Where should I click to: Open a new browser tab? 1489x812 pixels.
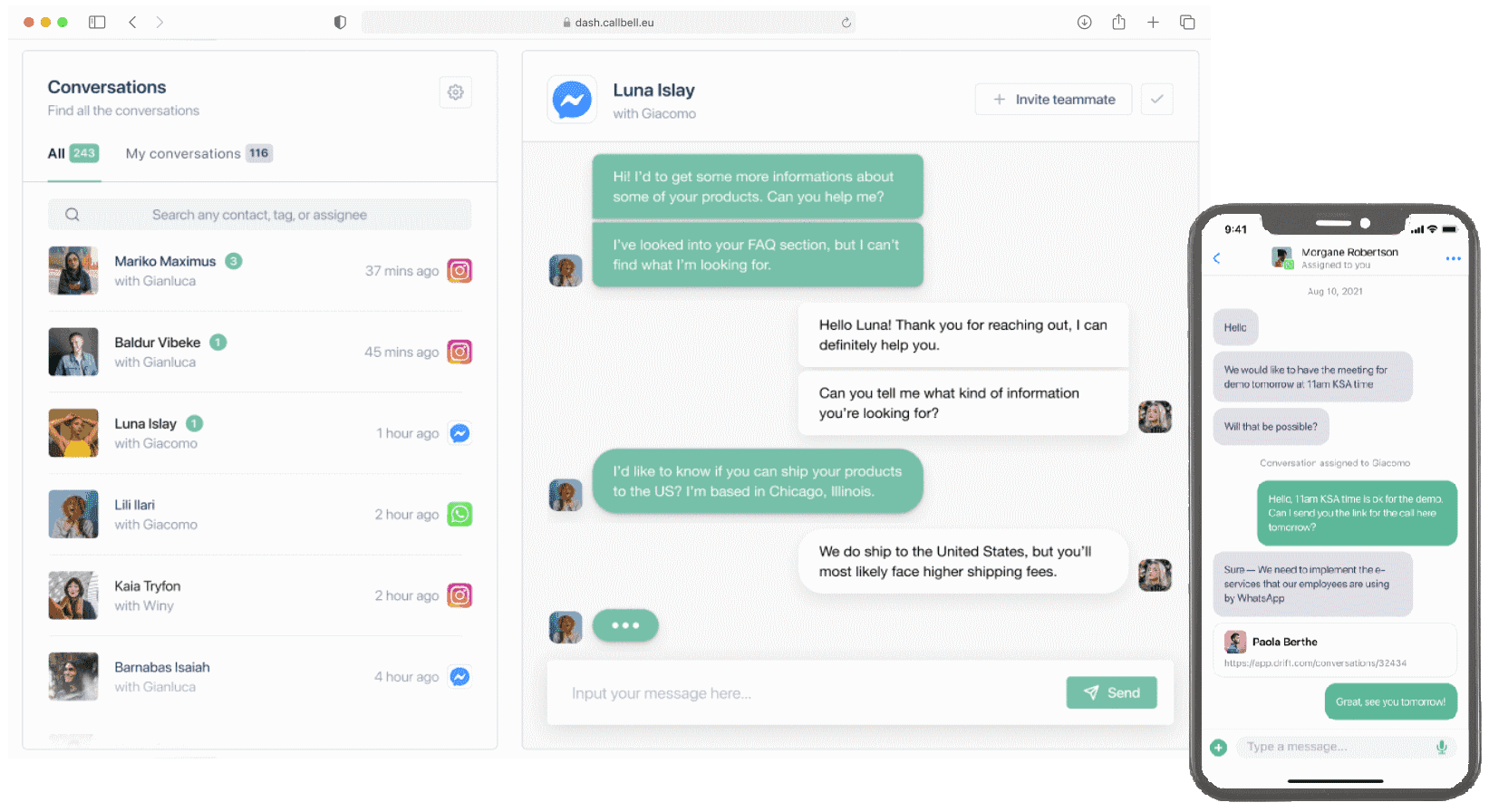point(1153,22)
